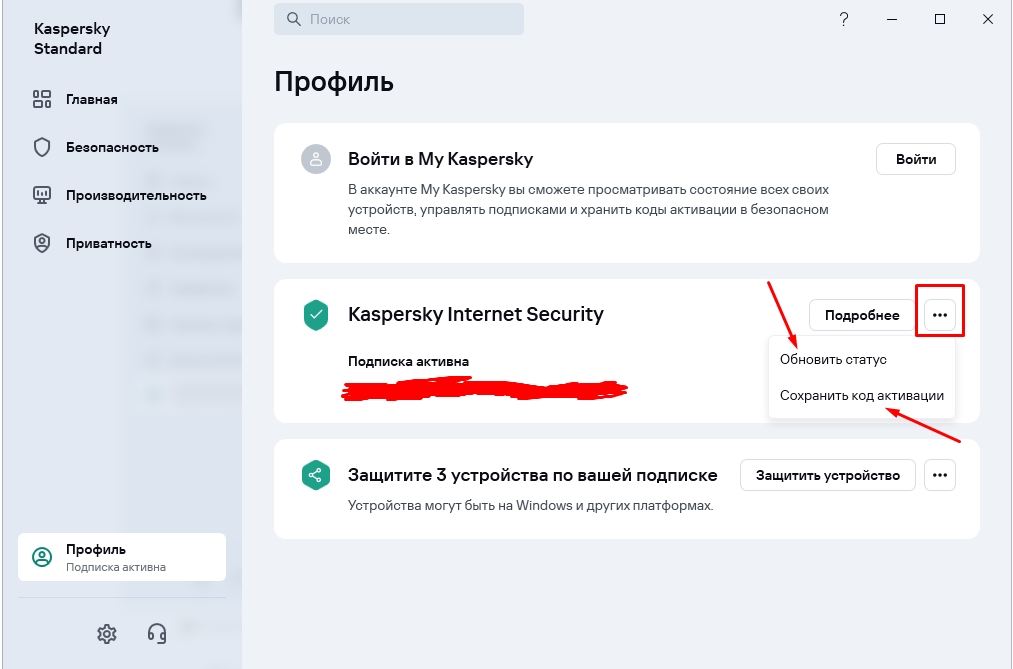Choose "Обновить статус" from the menu
The image size is (1013, 669).
(833, 359)
